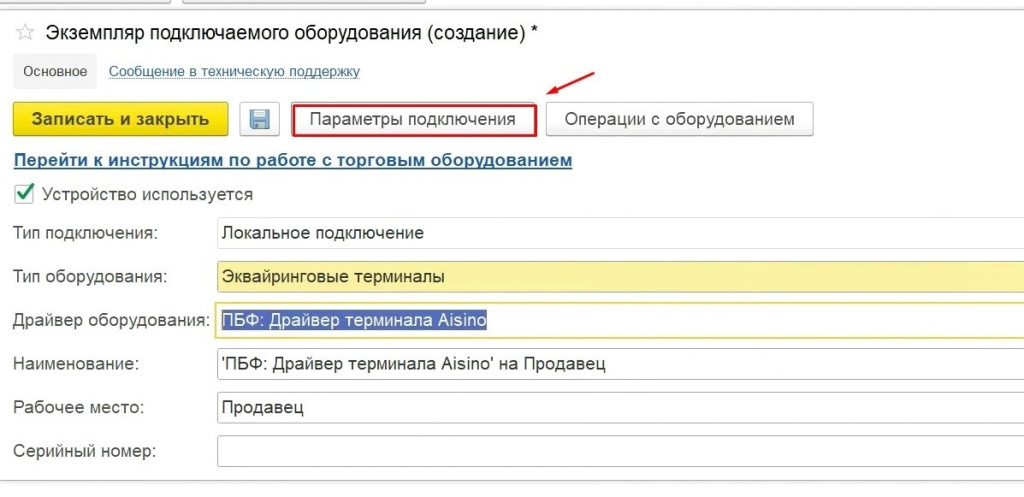Open 'Параметры подключения' button
The width and height of the screenshot is (1024, 497).
413,119
